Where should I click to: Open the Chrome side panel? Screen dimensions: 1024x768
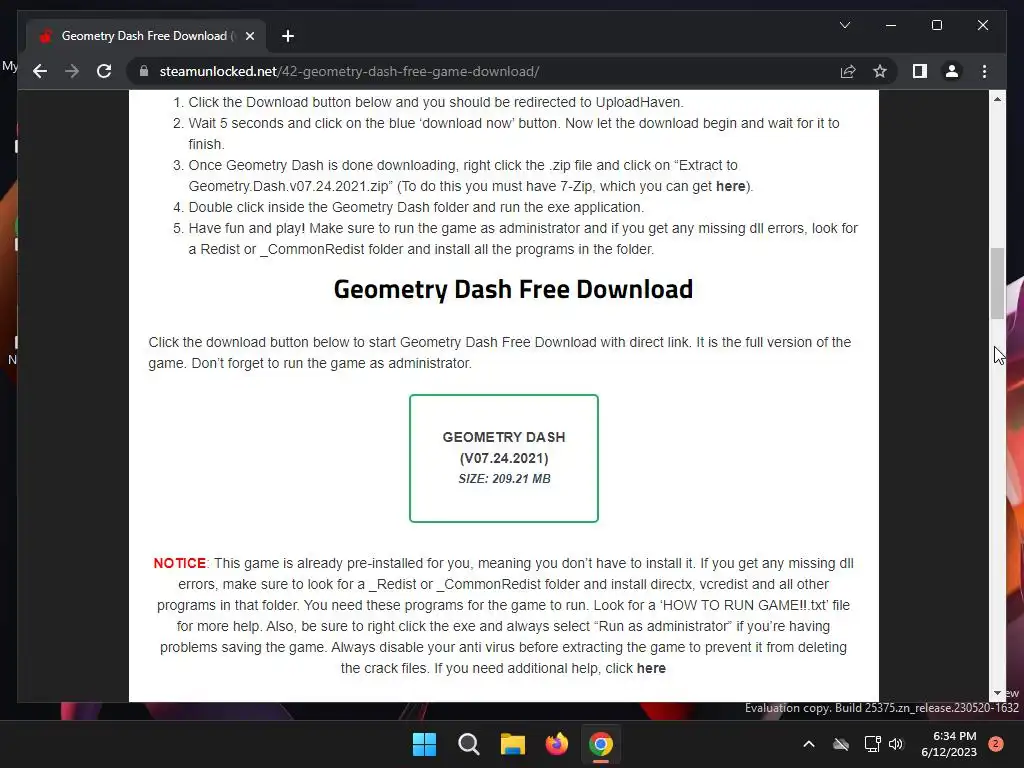click(920, 71)
